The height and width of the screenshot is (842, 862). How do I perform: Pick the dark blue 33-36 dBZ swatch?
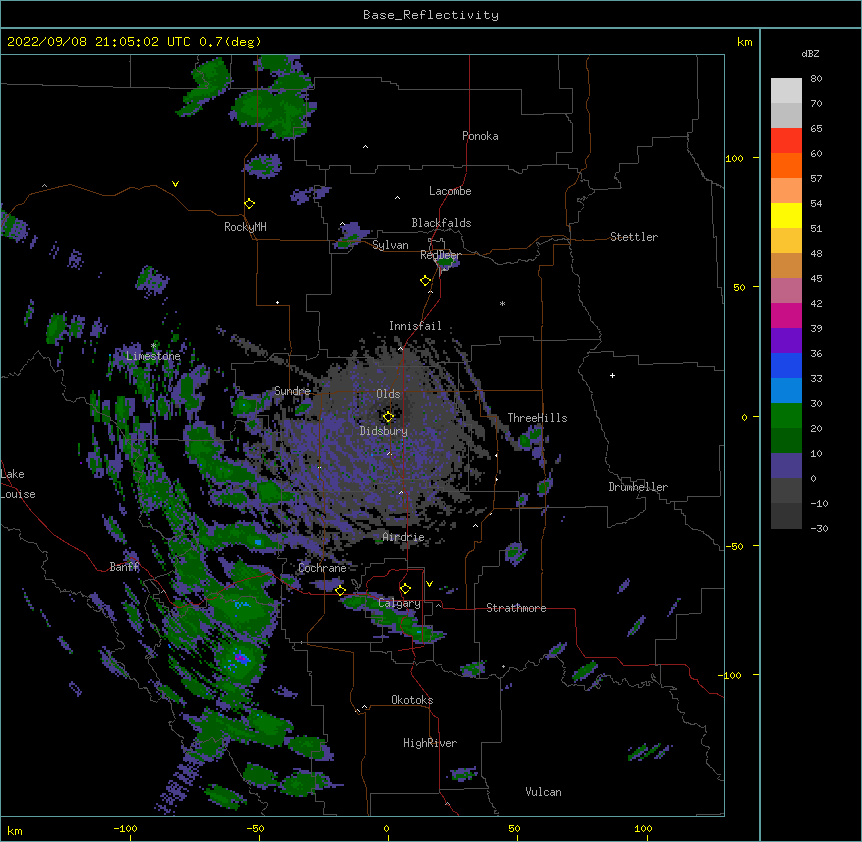pyautogui.click(x=786, y=365)
